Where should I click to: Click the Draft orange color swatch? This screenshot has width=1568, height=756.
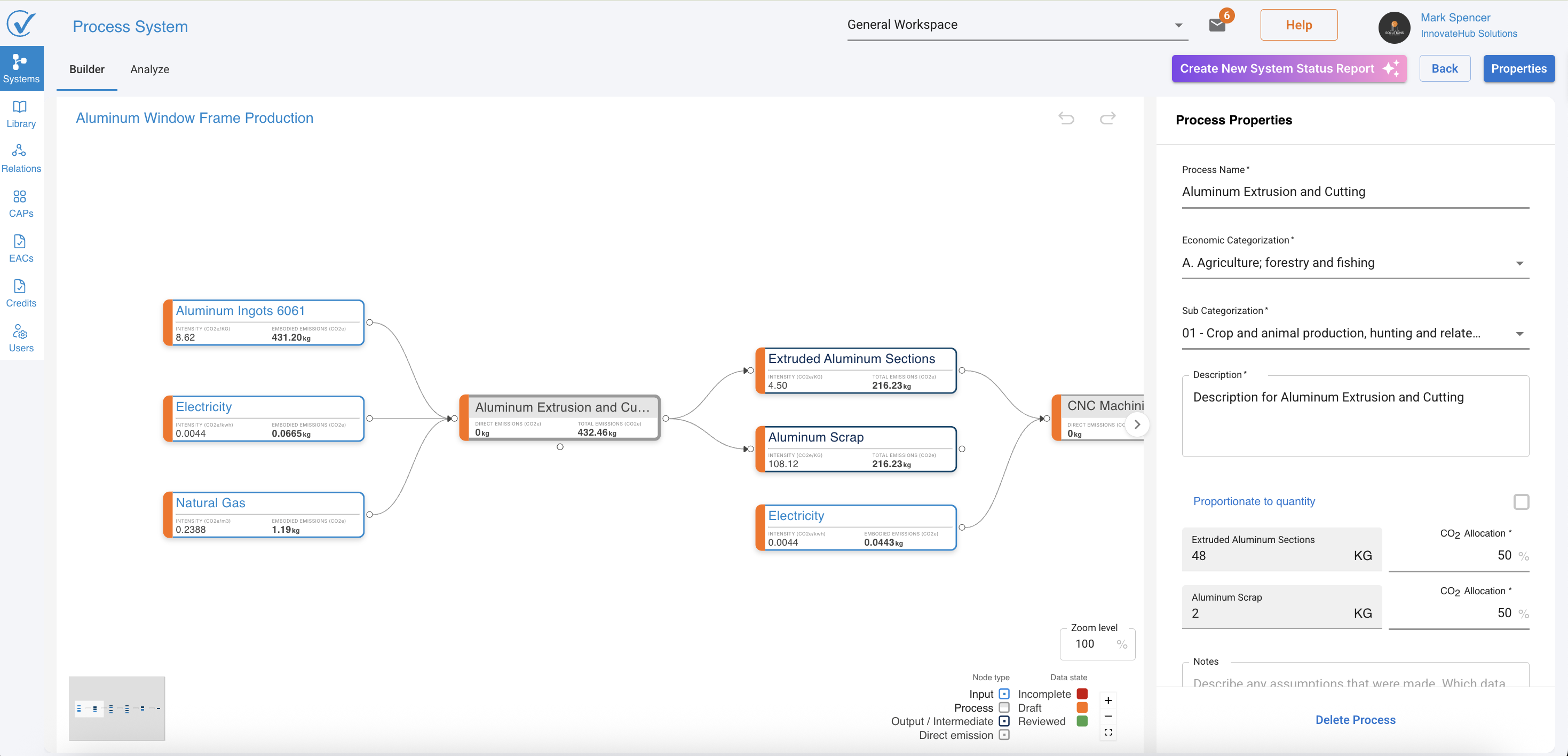pyautogui.click(x=1082, y=707)
